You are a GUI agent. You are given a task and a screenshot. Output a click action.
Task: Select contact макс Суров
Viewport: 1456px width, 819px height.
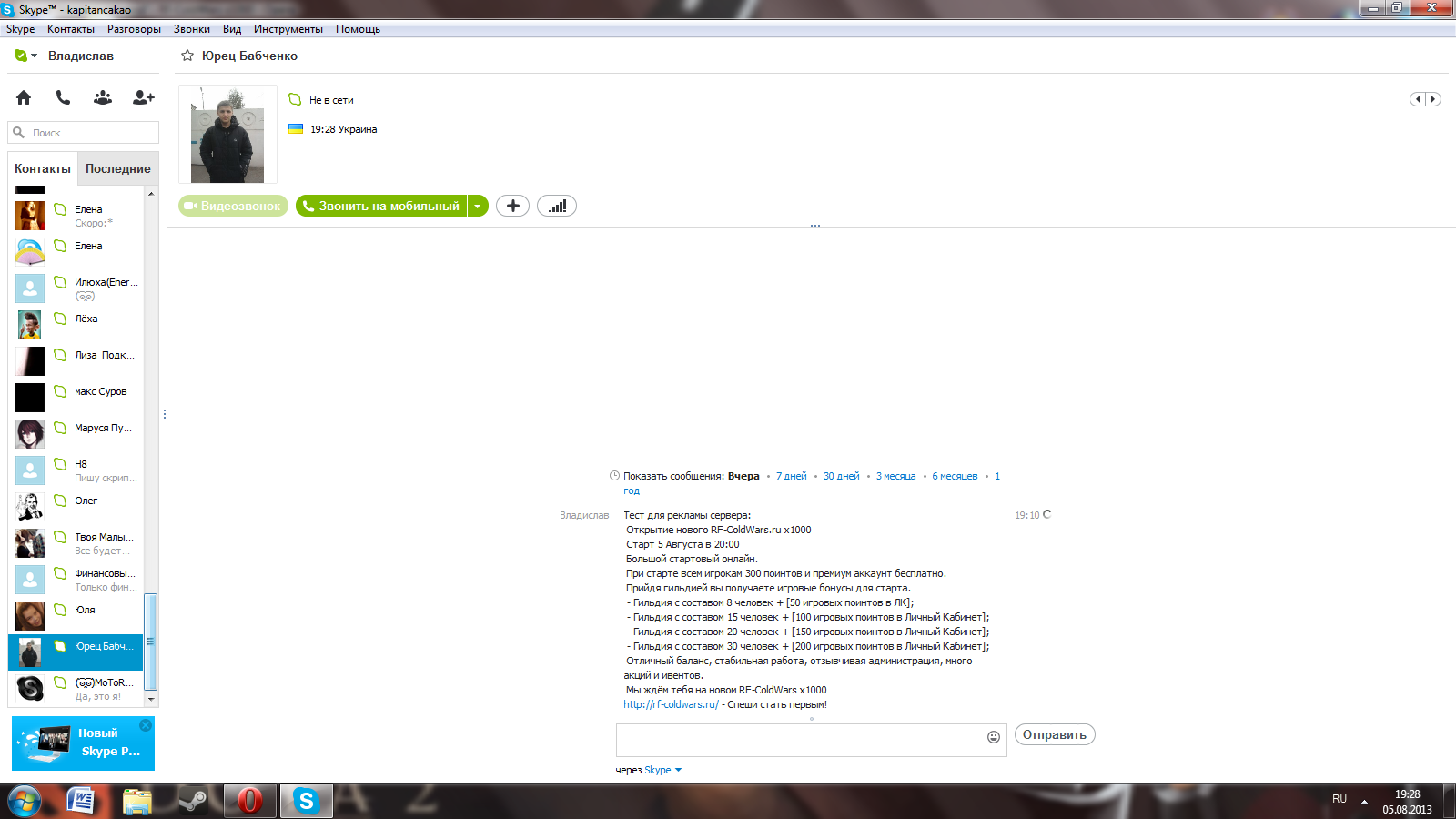[76, 398]
